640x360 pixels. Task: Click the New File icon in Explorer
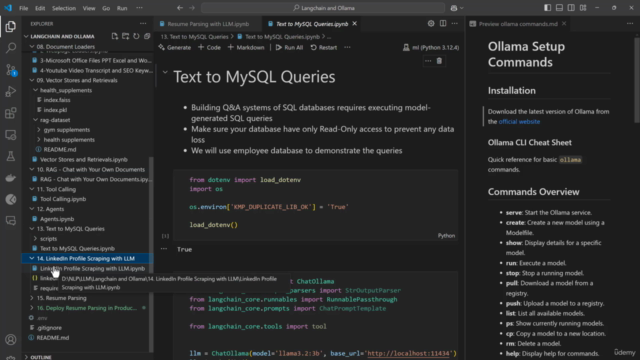(115, 36)
